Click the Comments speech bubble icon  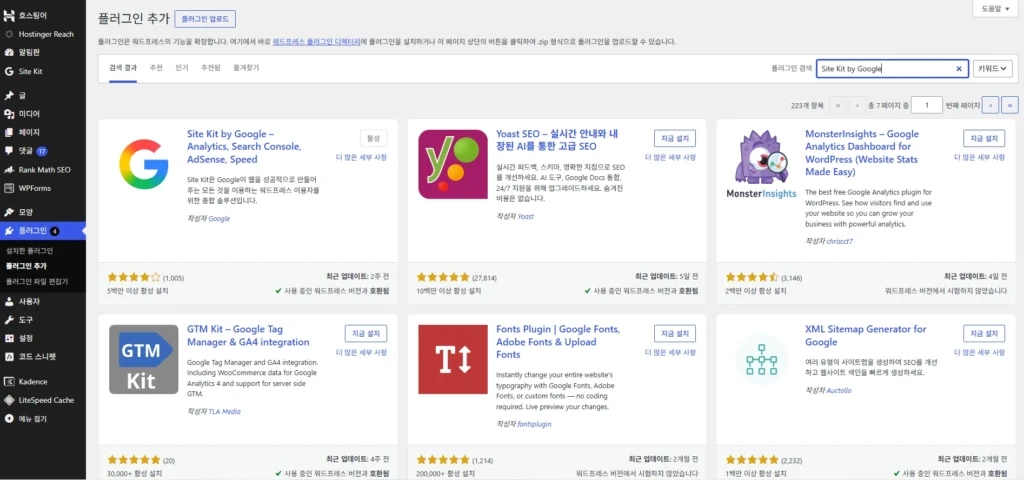coord(8,151)
